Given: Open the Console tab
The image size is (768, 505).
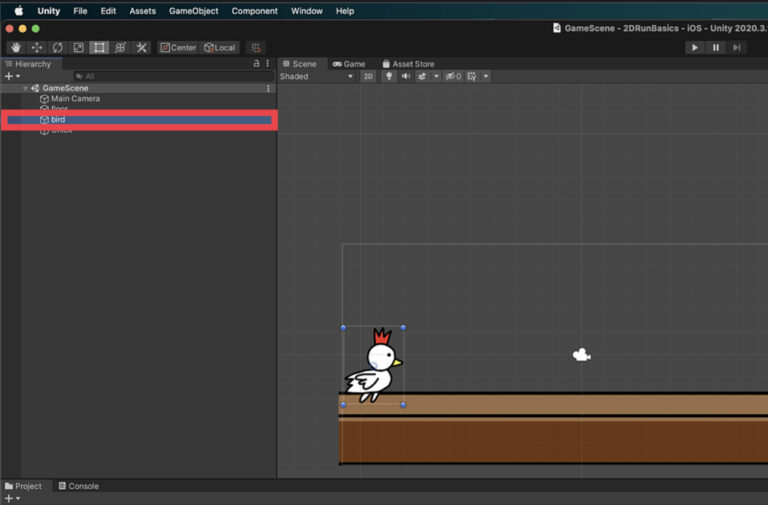Looking at the screenshot, I should (78, 486).
